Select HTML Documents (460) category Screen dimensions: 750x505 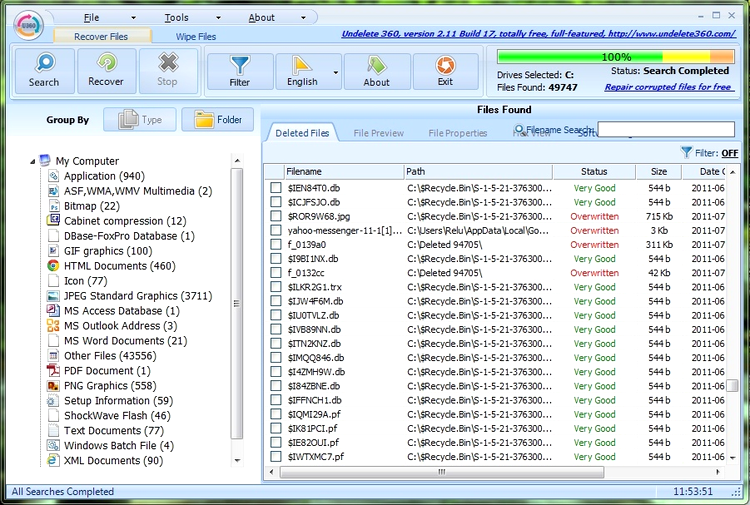(x=120, y=266)
